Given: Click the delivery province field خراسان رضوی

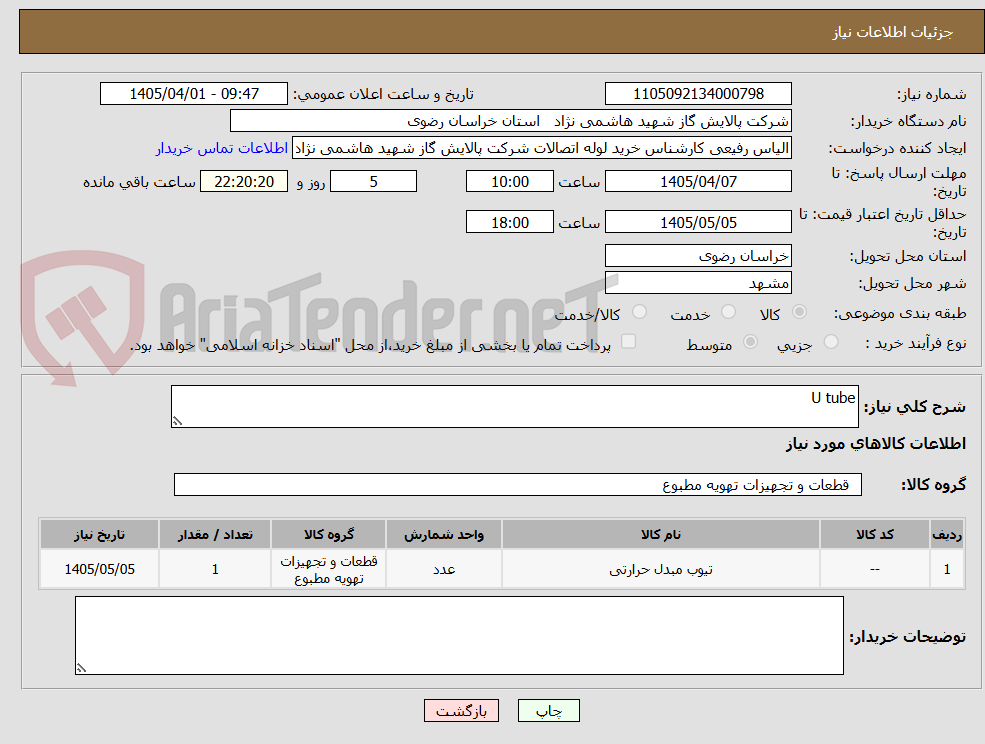Looking at the screenshot, I should pos(698,256).
